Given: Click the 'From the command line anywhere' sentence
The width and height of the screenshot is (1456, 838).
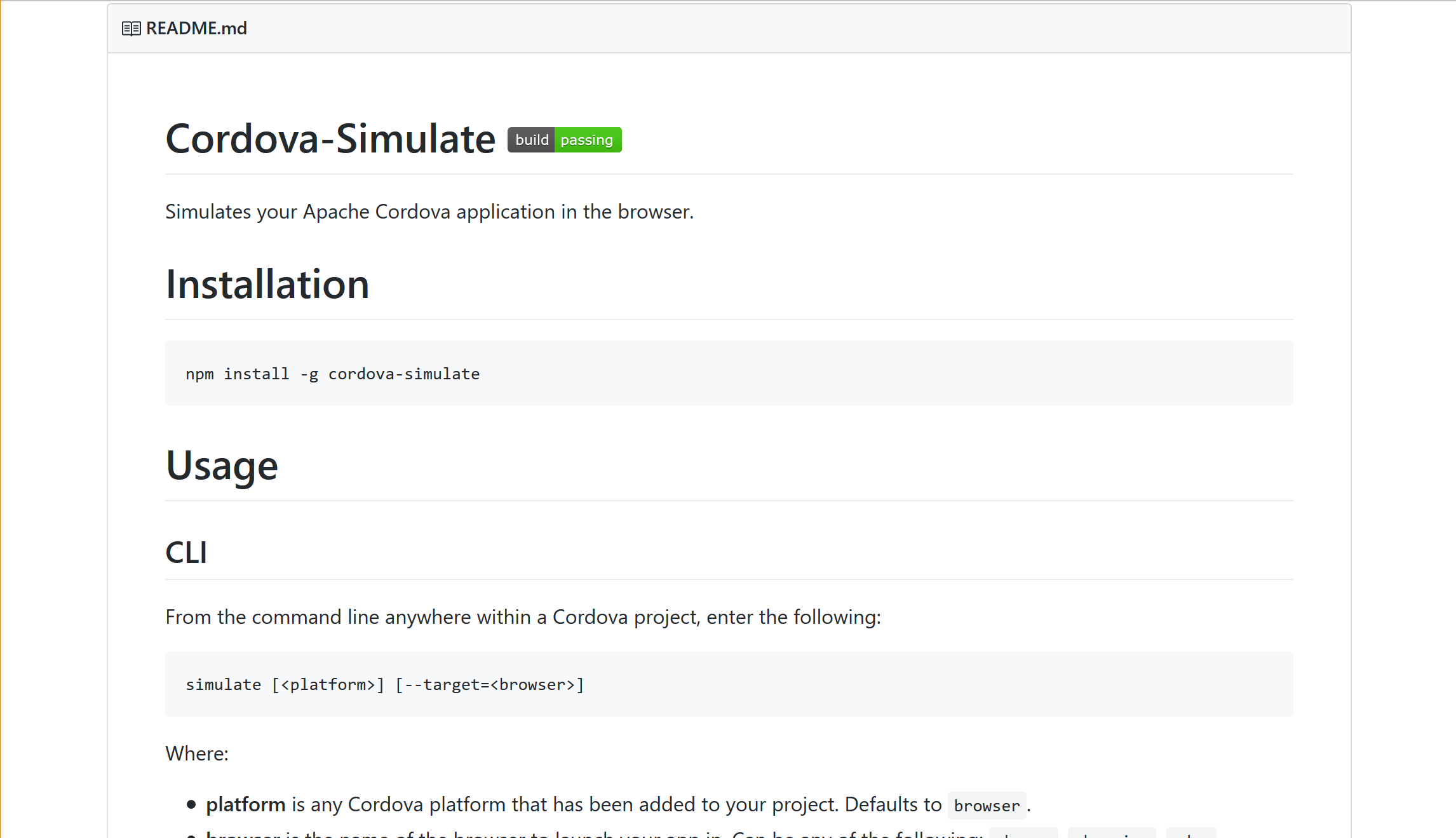Looking at the screenshot, I should (523, 617).
